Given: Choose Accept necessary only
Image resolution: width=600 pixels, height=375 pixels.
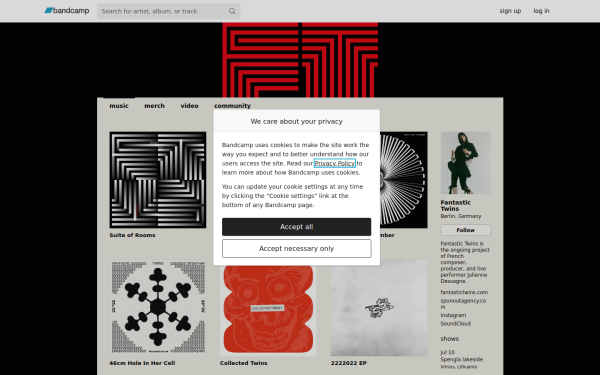Looking at the screenshot, I should point(297,249).
